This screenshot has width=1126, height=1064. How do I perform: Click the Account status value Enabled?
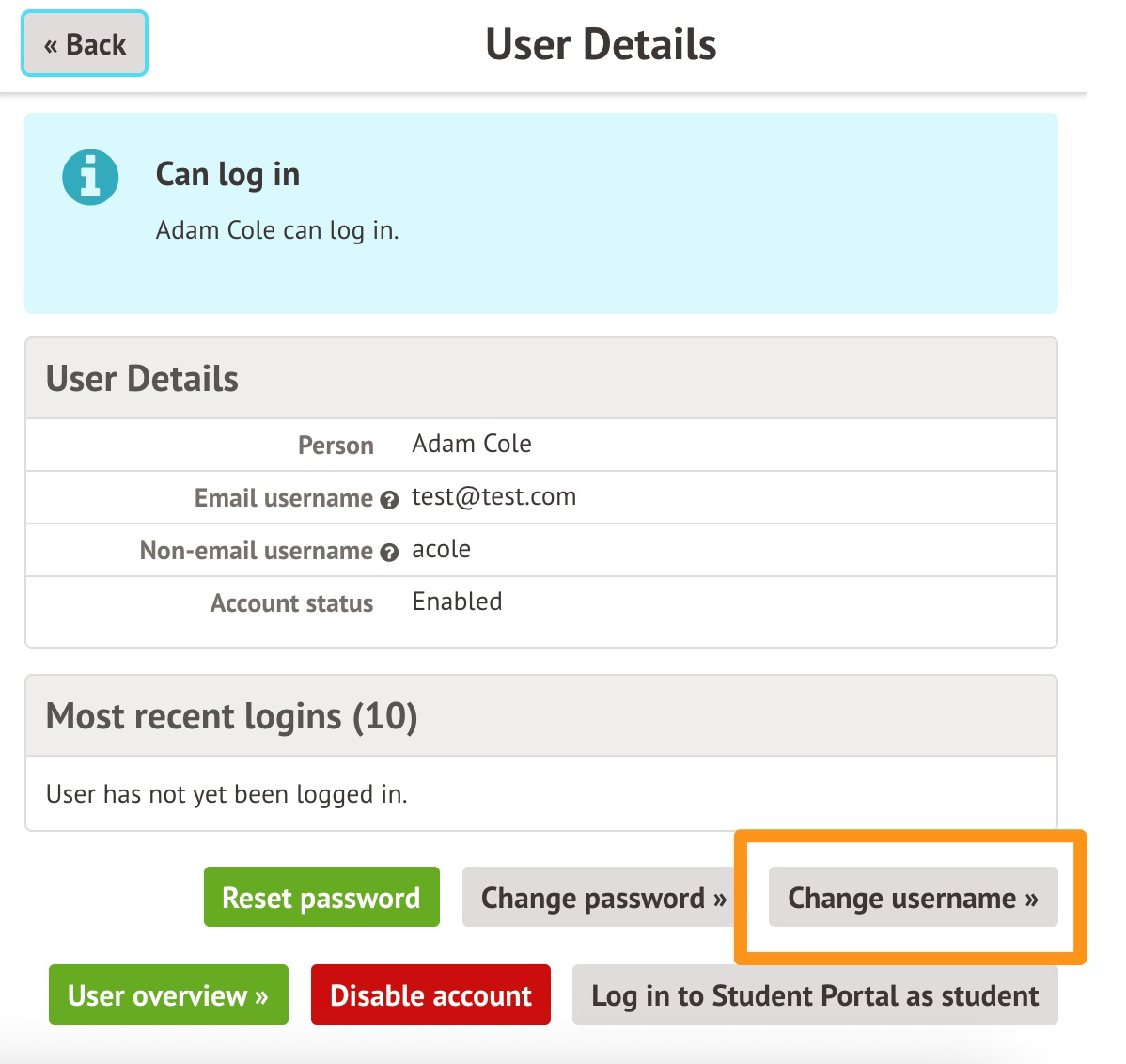coord(457,602)
